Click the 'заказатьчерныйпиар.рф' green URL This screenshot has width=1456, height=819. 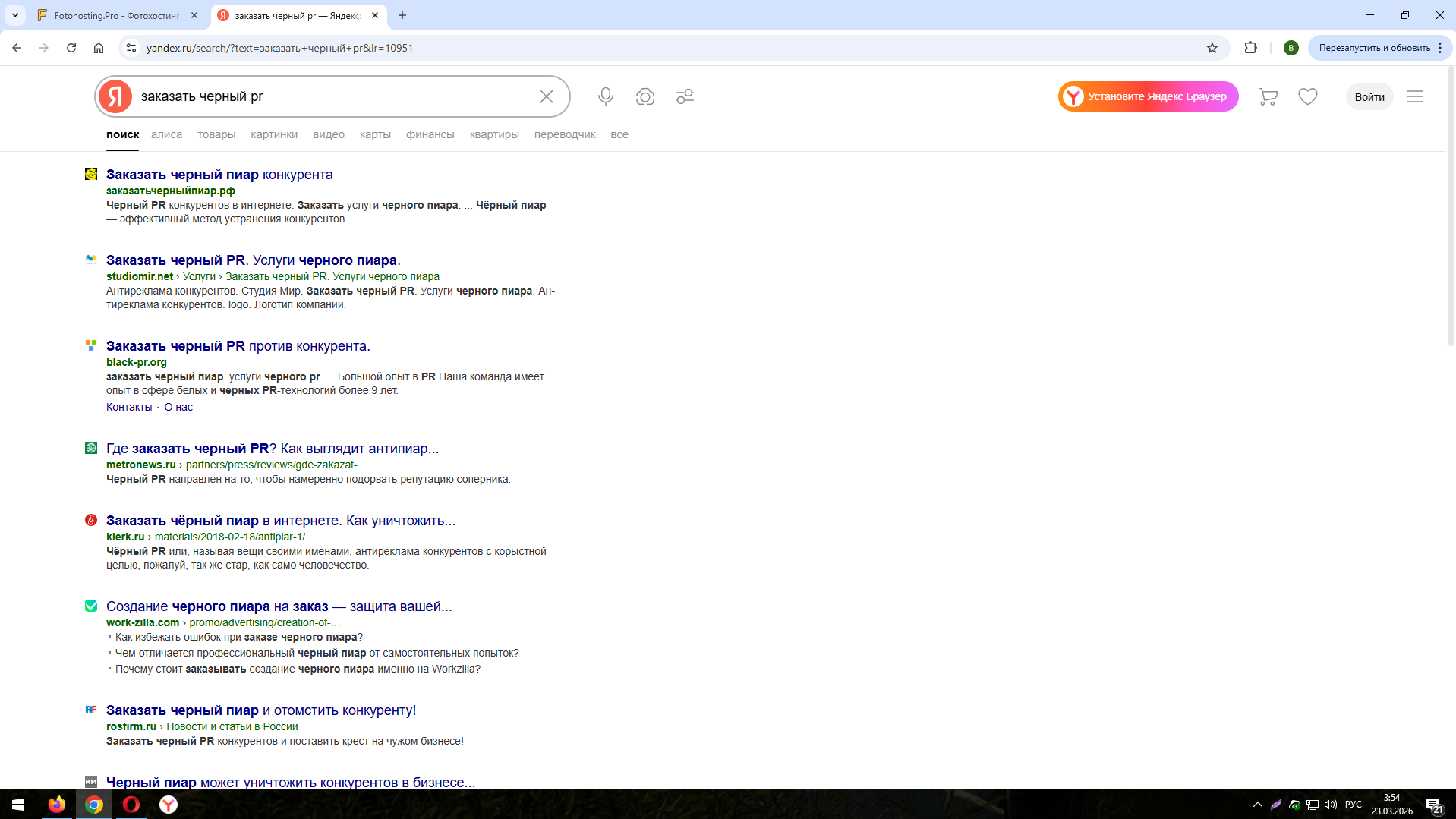click(x=171, y=191)
